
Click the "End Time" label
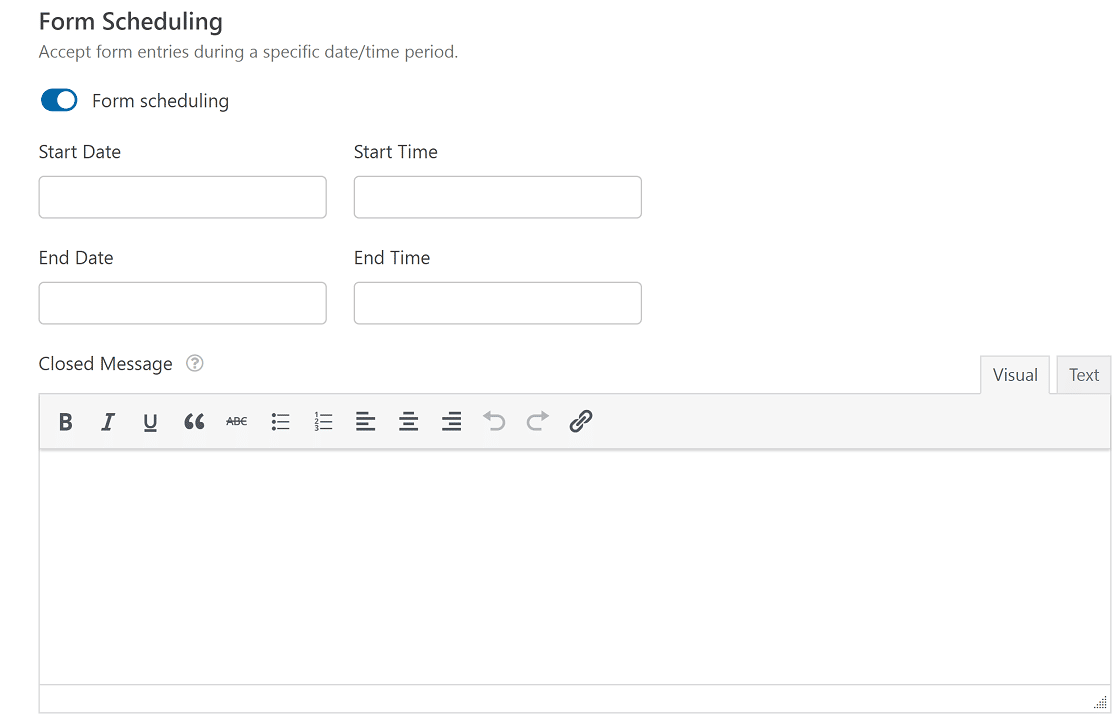tap(391, 258)
